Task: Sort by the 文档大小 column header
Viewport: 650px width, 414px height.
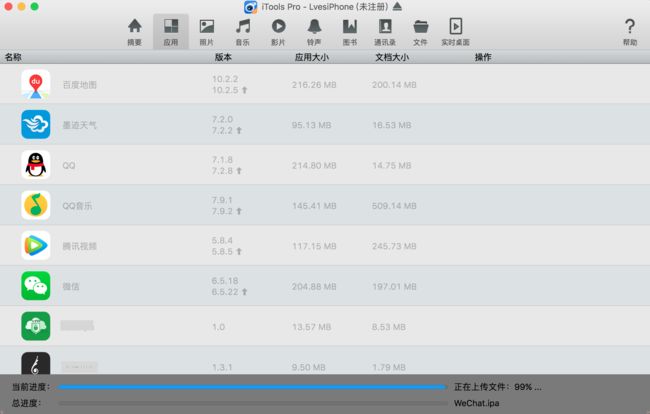Action: (x=392, y=57)
